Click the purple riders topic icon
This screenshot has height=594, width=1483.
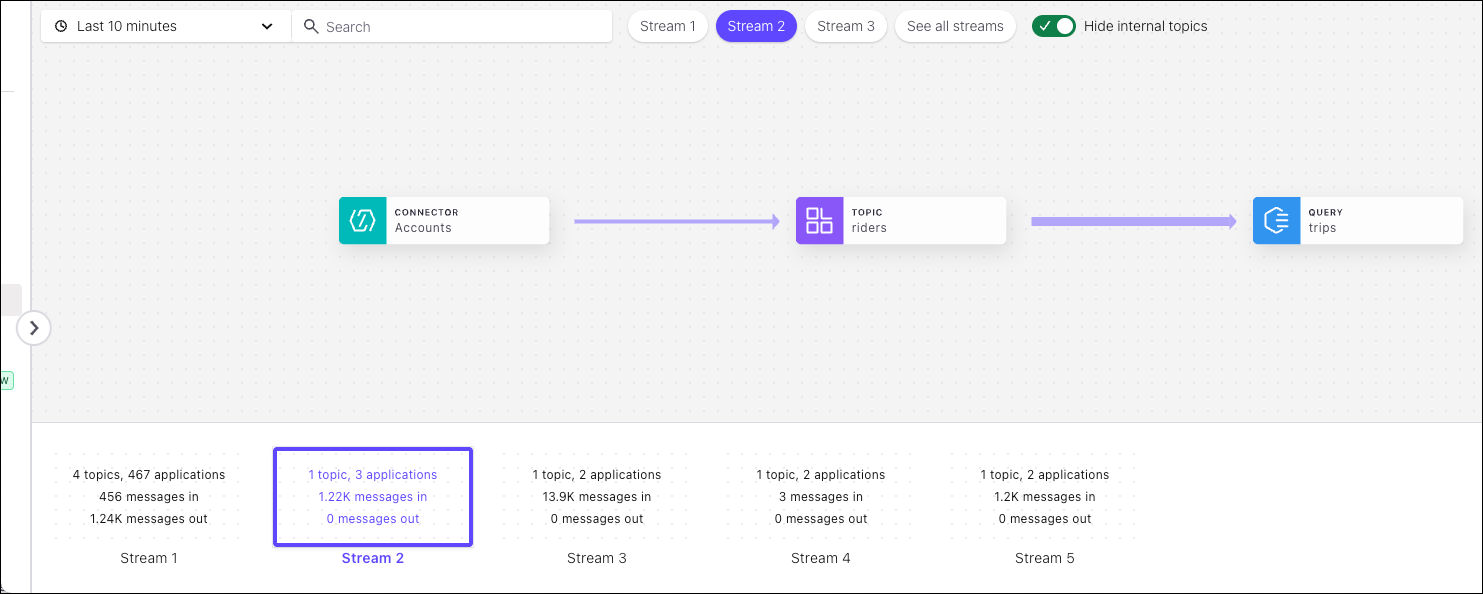click(819, 221)
